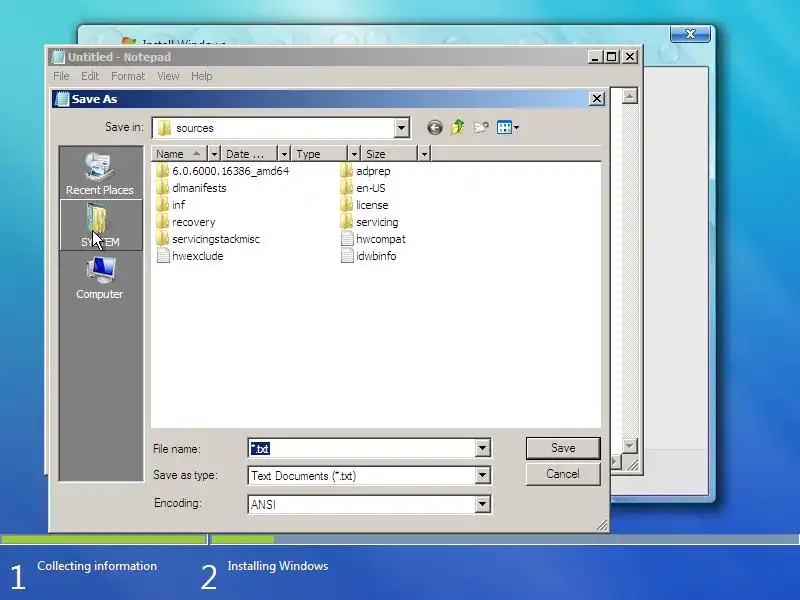
Task: Close the Save As dialog
Action: click(x=597, y=98)
